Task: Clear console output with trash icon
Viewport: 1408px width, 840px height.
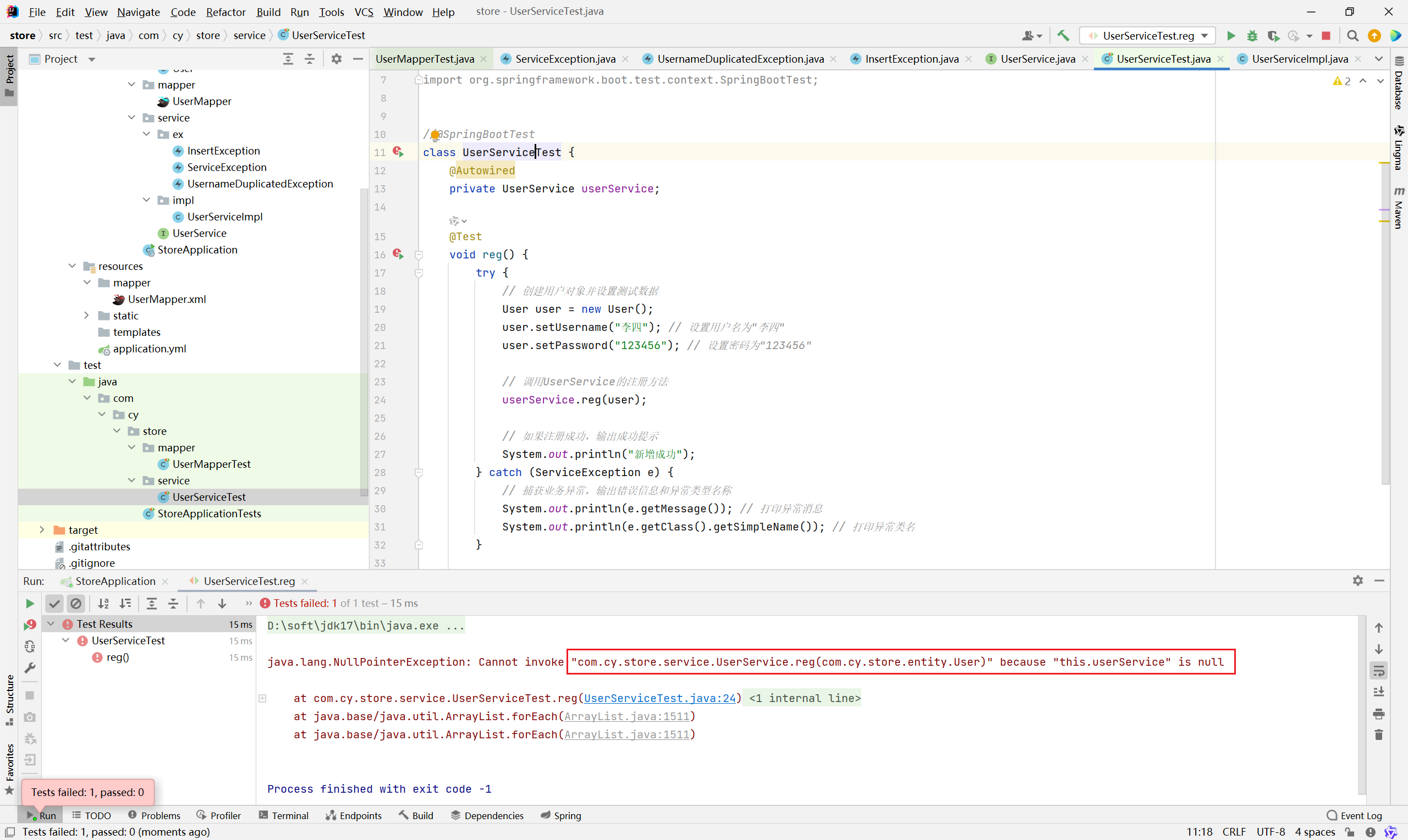Action: (x=1378, y=734)
